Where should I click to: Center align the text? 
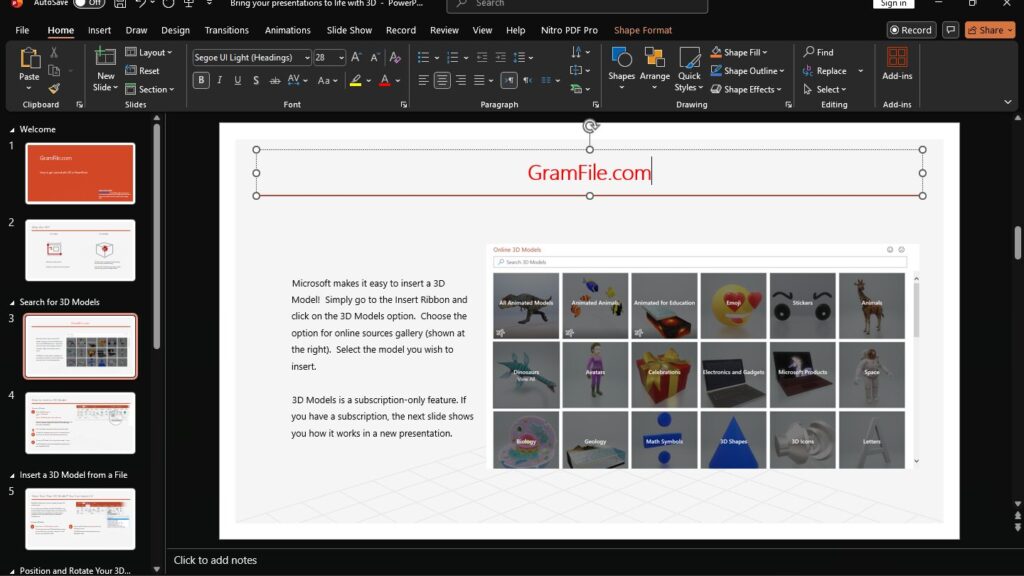(440, 80)
